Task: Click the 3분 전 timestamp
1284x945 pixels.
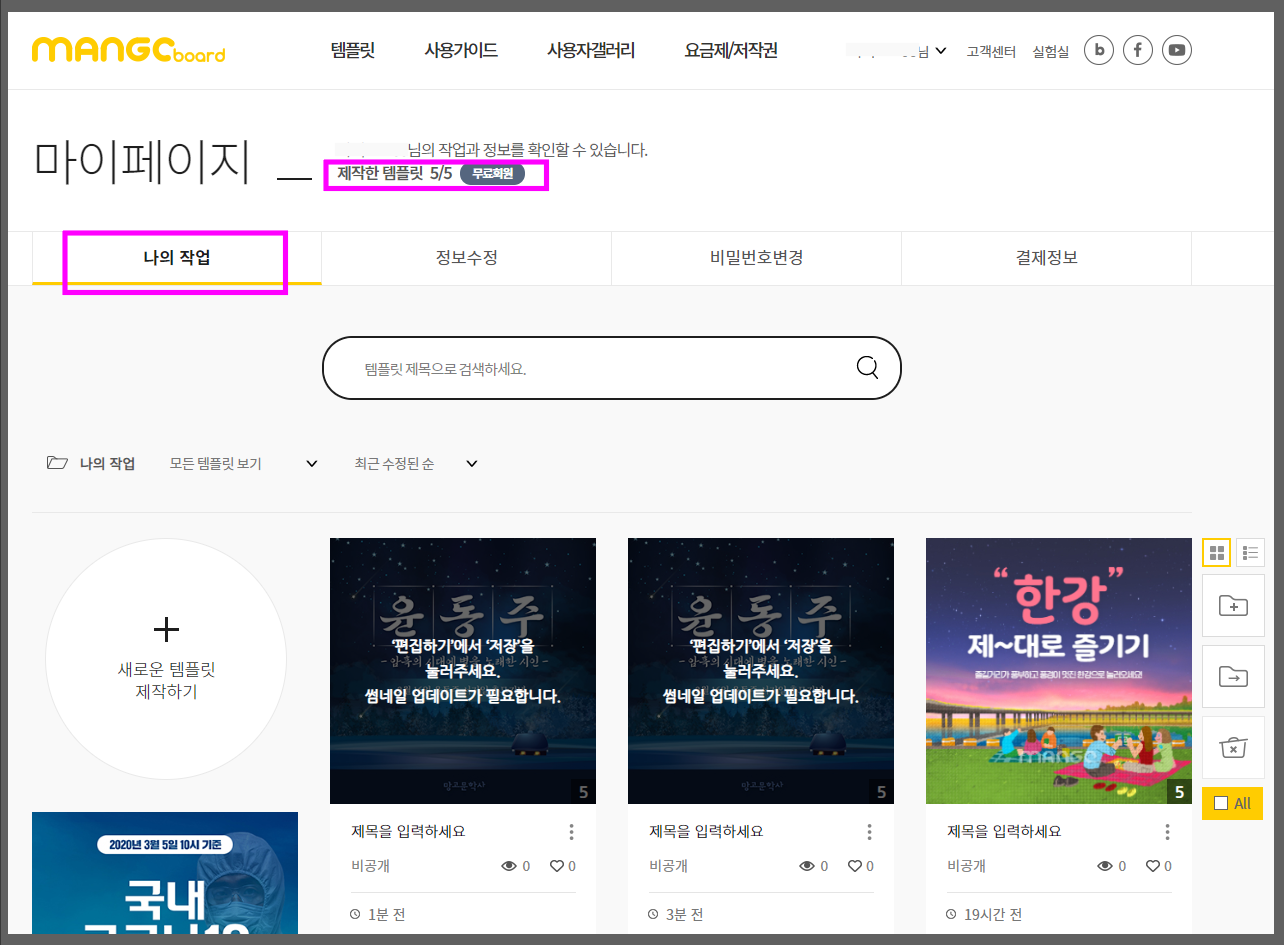Action: pos(684,914)
